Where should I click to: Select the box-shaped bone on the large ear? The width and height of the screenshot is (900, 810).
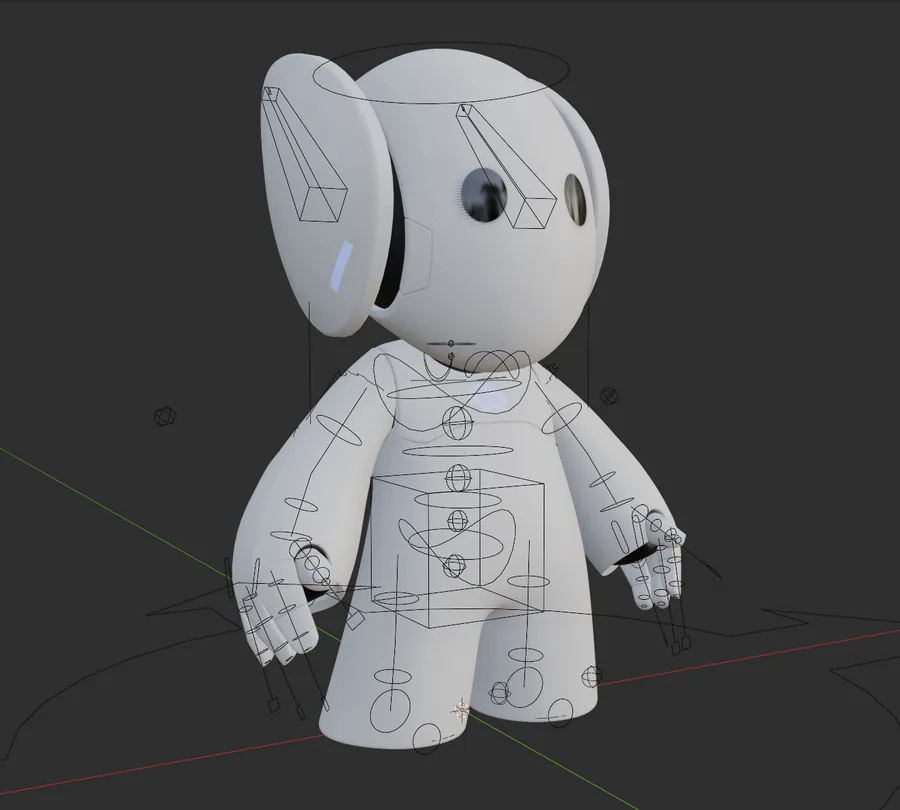[303, 154]
